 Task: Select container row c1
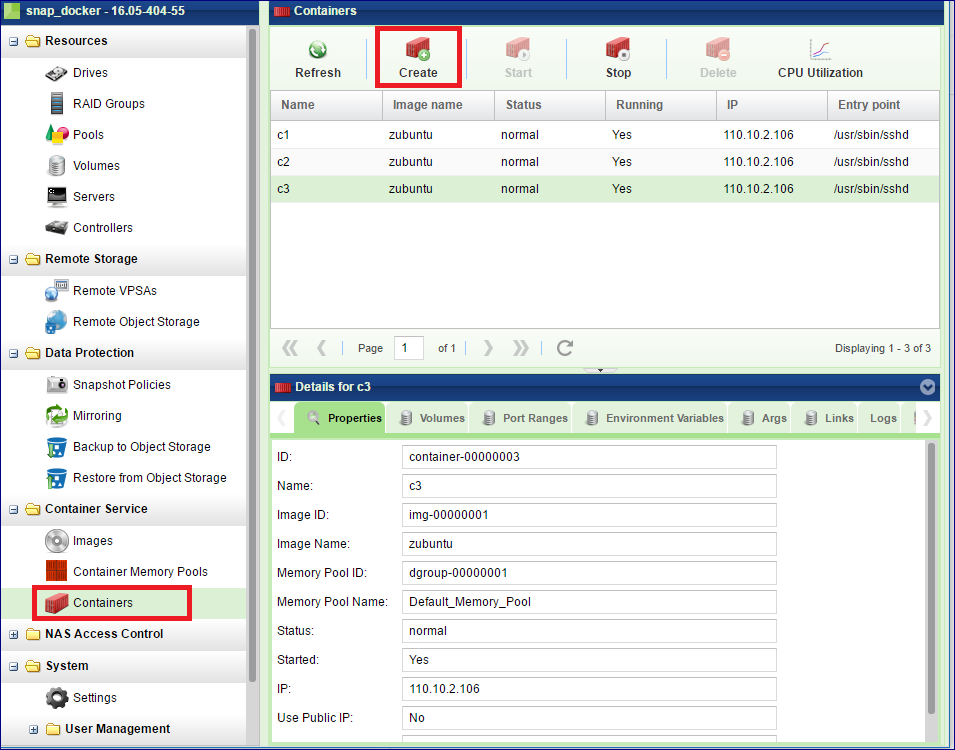[x=605, y=135]
